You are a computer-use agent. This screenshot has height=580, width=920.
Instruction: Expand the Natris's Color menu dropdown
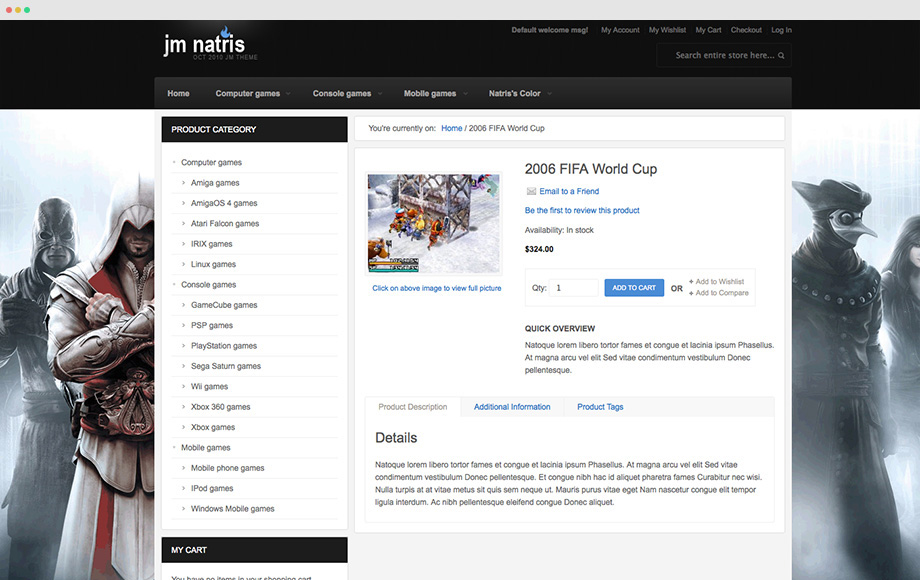549,94
